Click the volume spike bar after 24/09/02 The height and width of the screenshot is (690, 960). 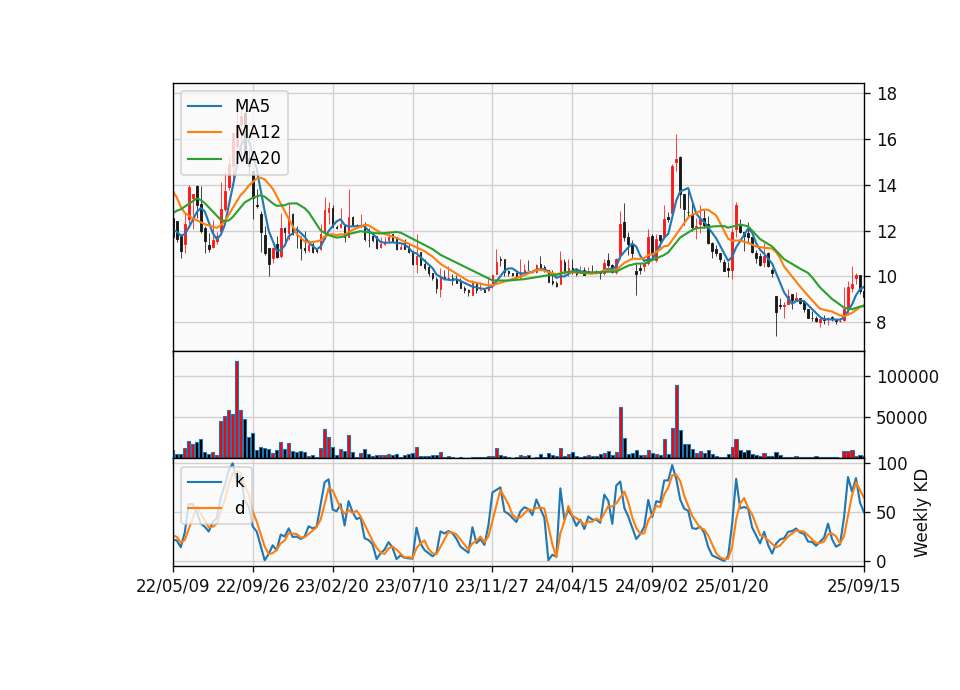[x=677, y=422]
